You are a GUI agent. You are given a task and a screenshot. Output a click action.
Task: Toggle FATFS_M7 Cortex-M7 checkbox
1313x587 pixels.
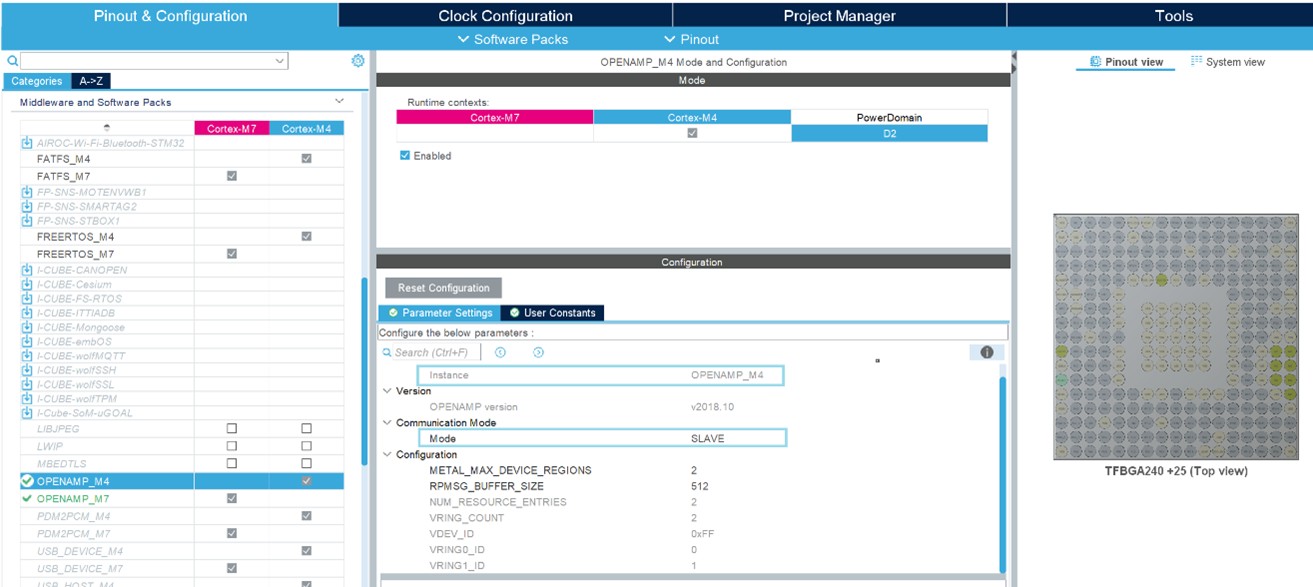click(232, 176)
